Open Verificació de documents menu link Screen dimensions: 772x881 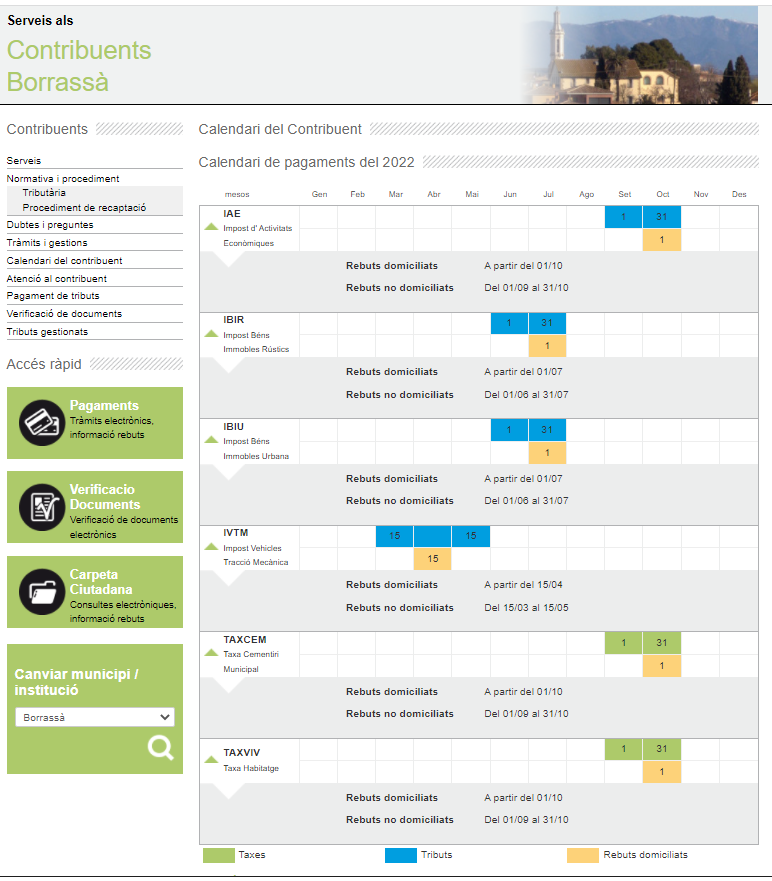(64, 314)
